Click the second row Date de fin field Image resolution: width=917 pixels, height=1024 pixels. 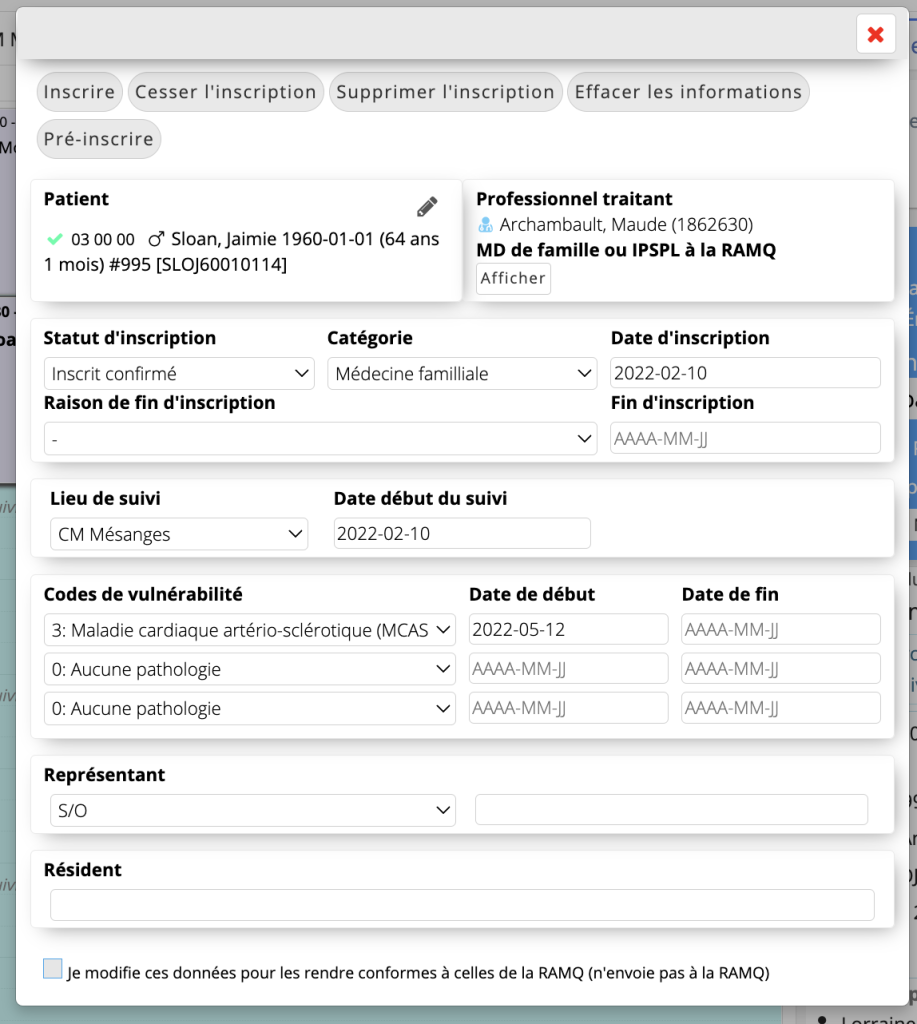pyautogui.click(x=781, y=669)
